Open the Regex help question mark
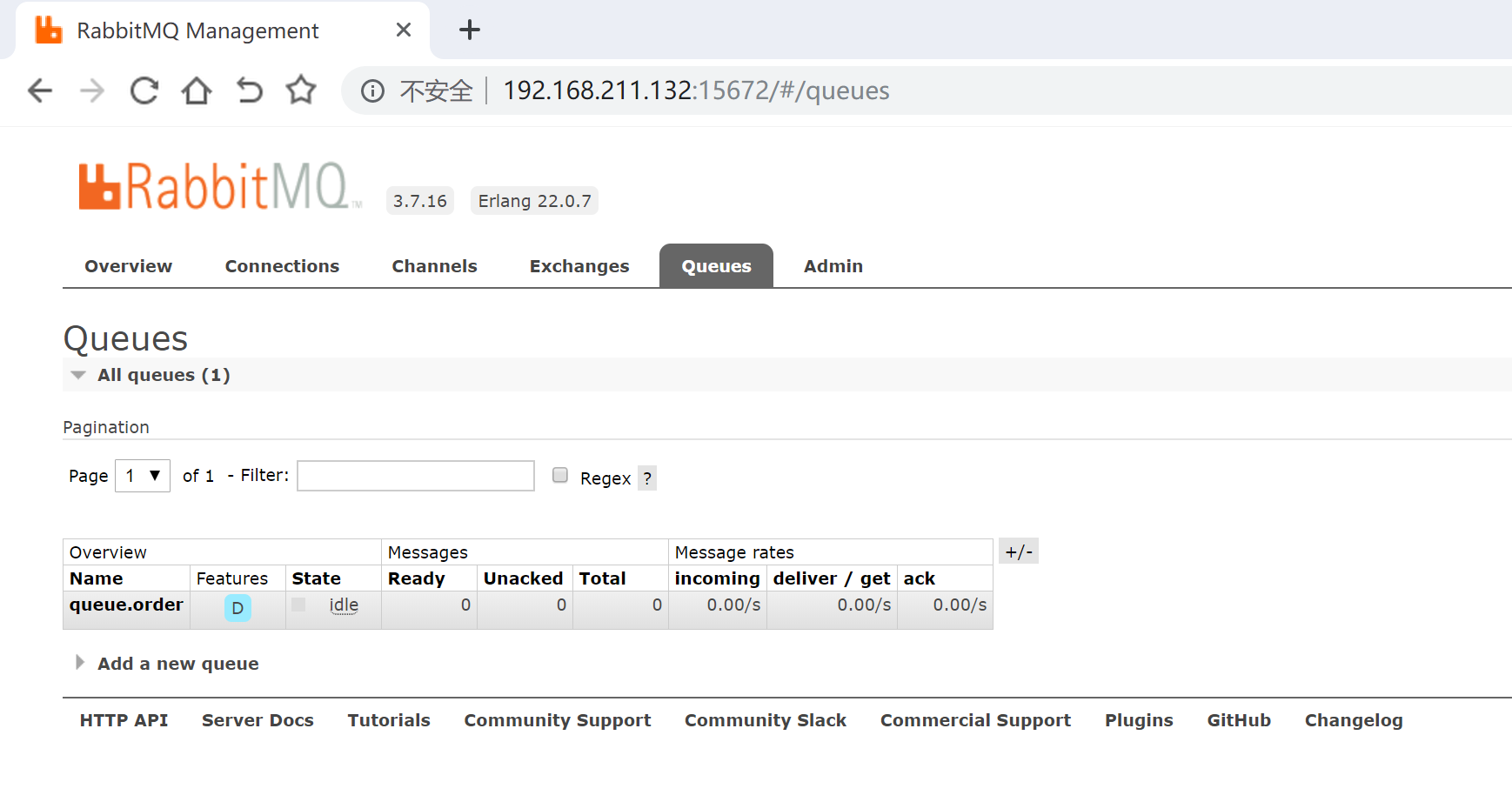 click(647, 478)
